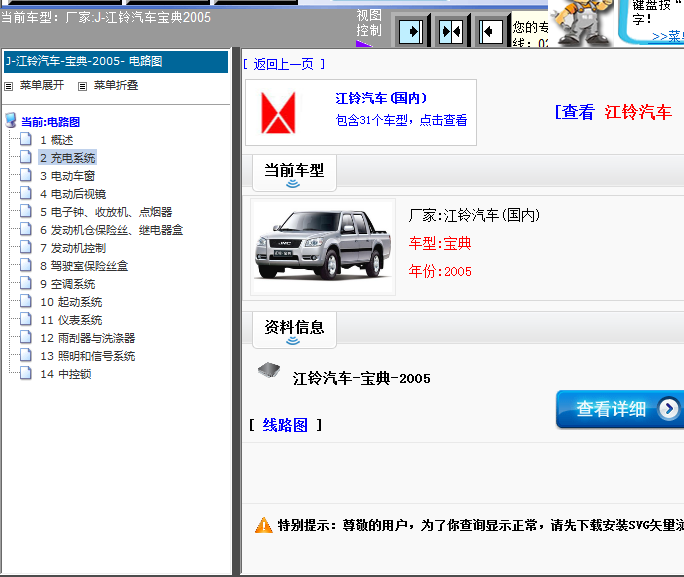Open tree item 13 照明和信号系统
Image resolution: width=684 pixels, height=577 pixels.
click(88, 356)
